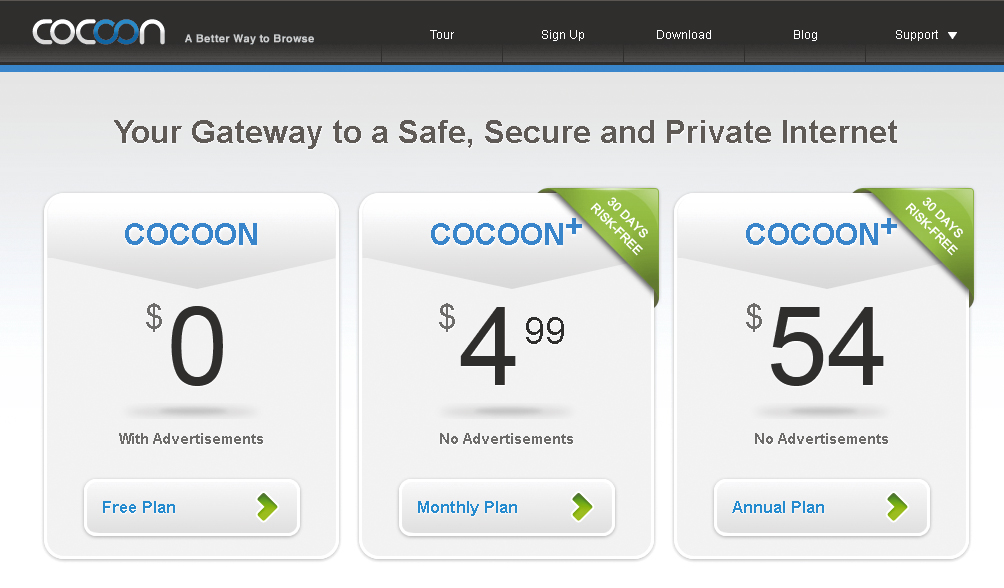The height and width of the screenshot is (588, 1004).
Task: Click green arrow on Free Plan button
Action: (x=266, y=507)
